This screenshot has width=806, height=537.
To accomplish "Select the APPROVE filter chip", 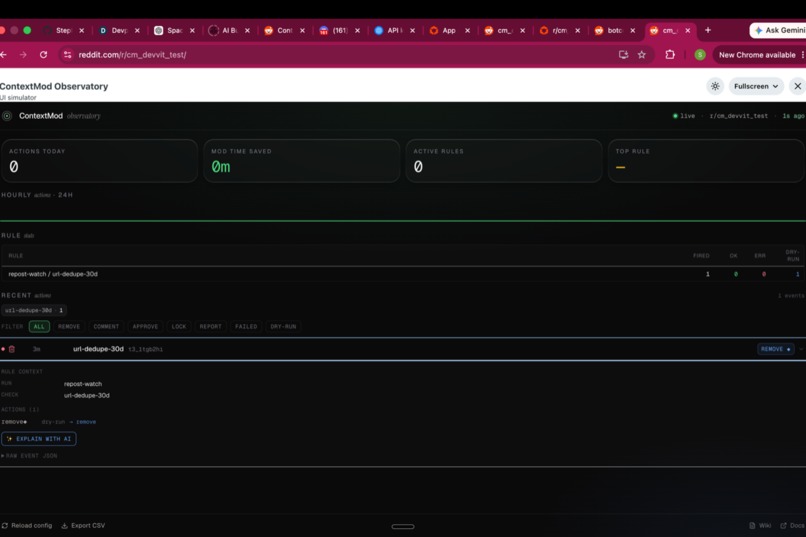I will 145,327.
